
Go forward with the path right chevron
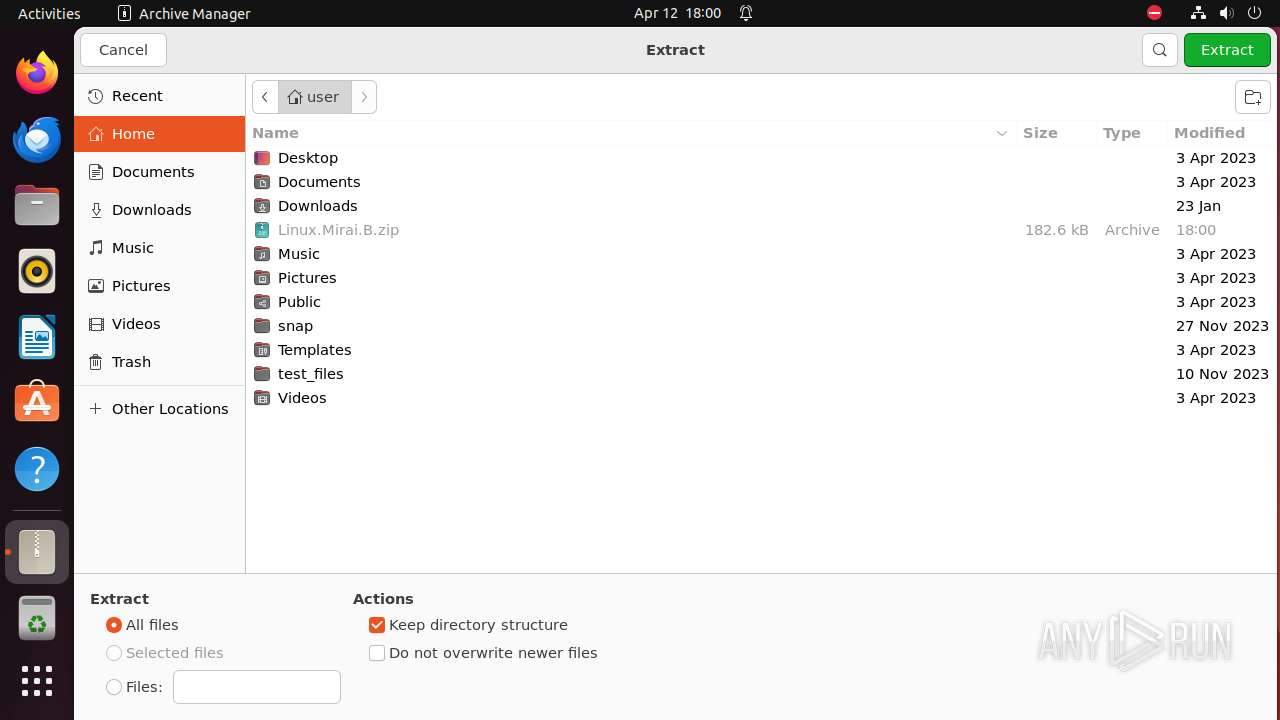pyautogui.click(x=364, y=97)
